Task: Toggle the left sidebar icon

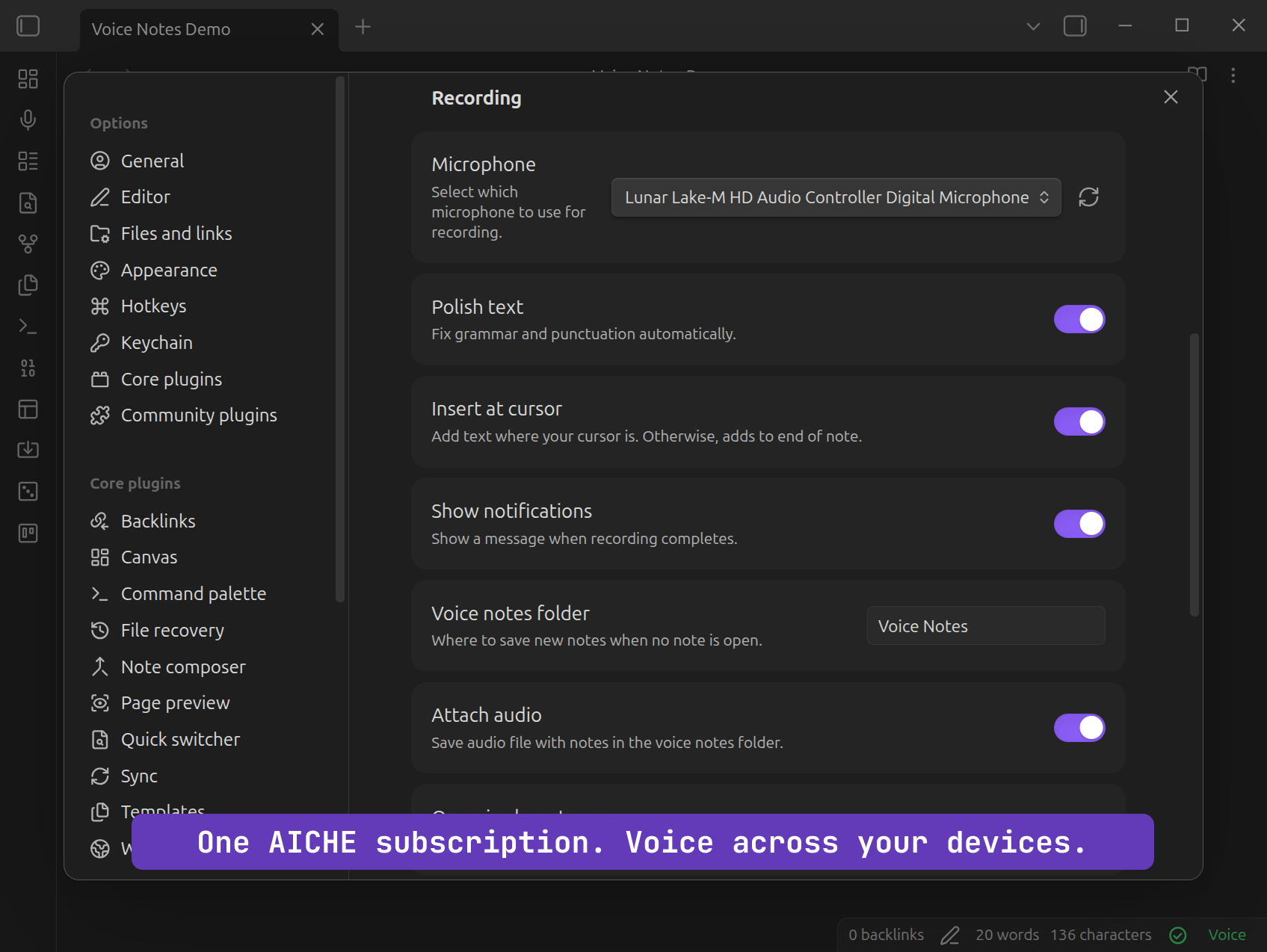Action: pyautogui.click(x=28, y=26)
